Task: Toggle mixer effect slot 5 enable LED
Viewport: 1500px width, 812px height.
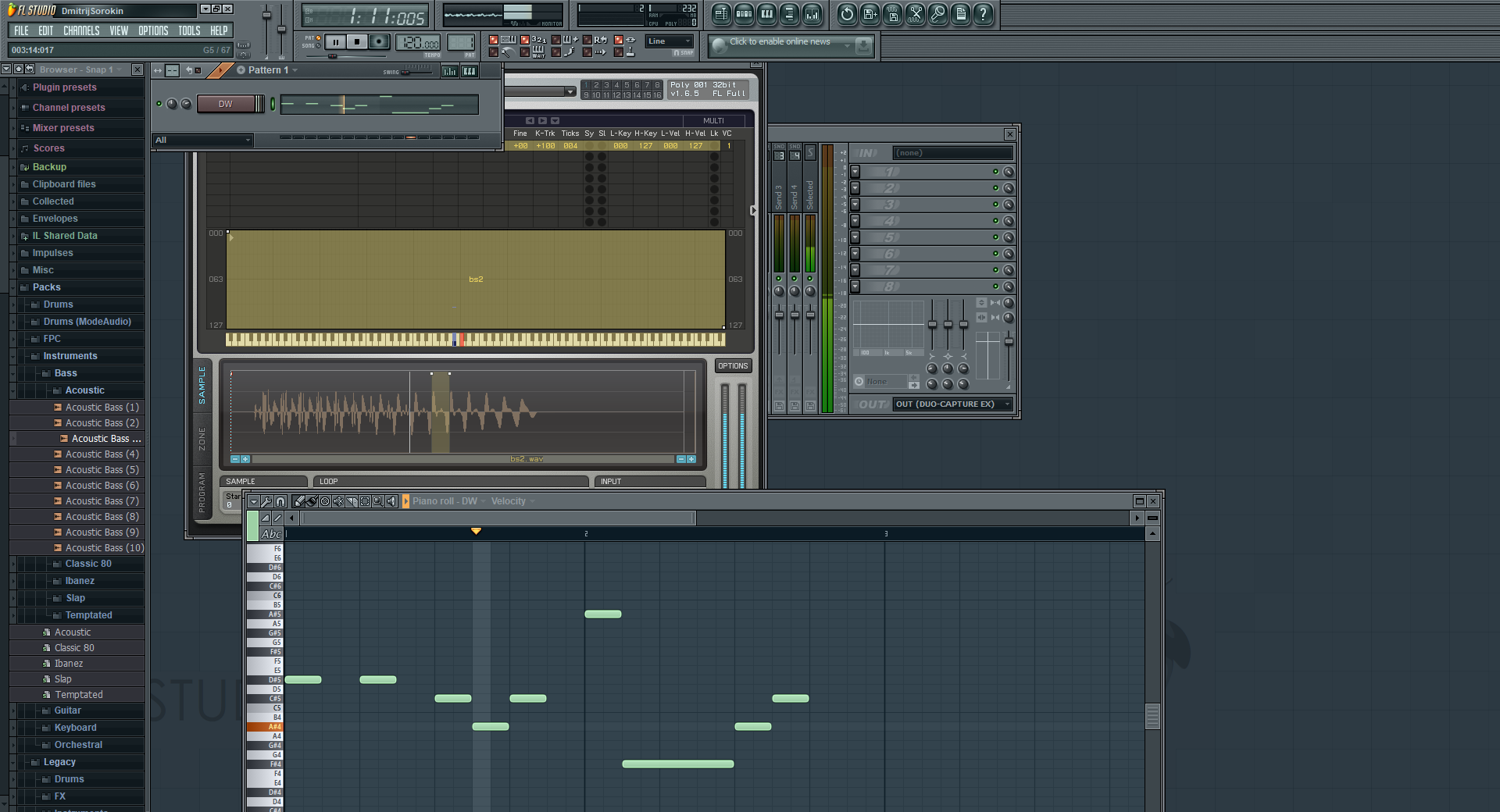Action: pos(995,237)
